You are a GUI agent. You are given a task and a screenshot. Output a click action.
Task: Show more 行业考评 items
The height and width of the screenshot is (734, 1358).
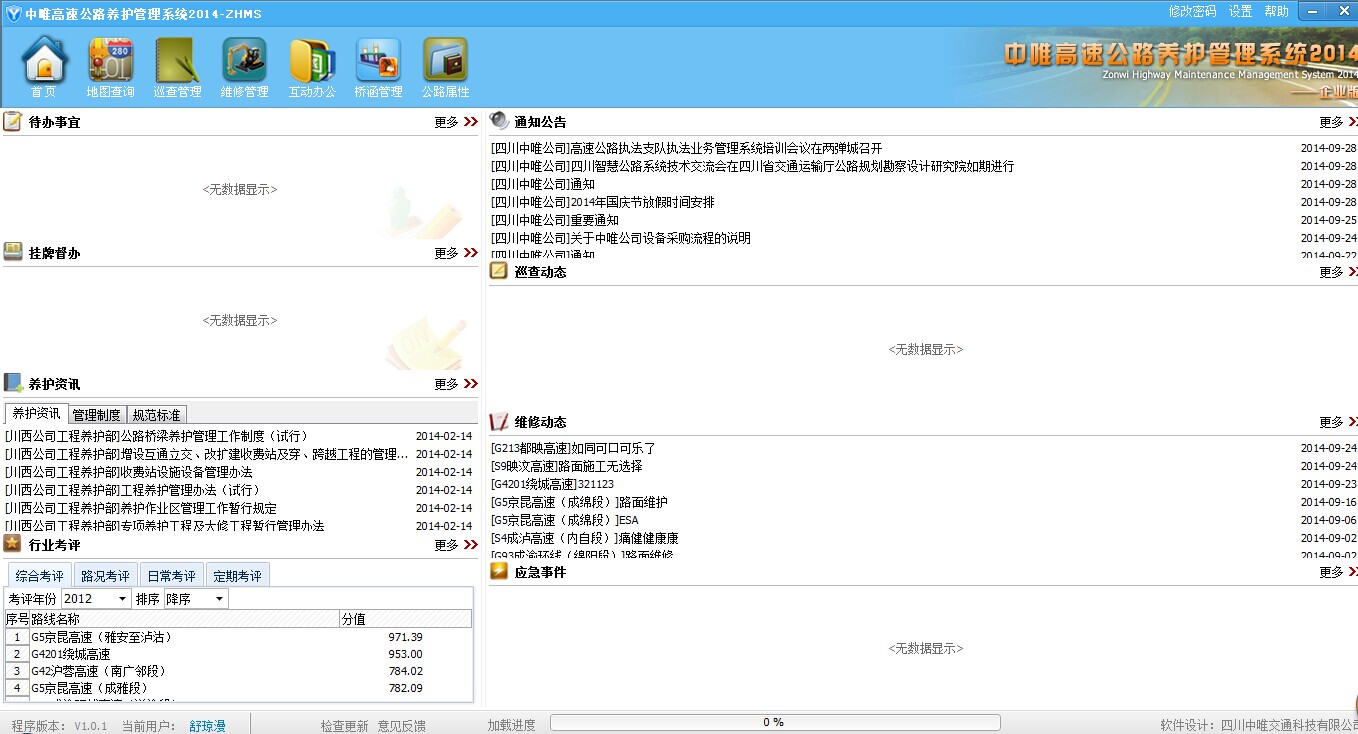point(456,545)
